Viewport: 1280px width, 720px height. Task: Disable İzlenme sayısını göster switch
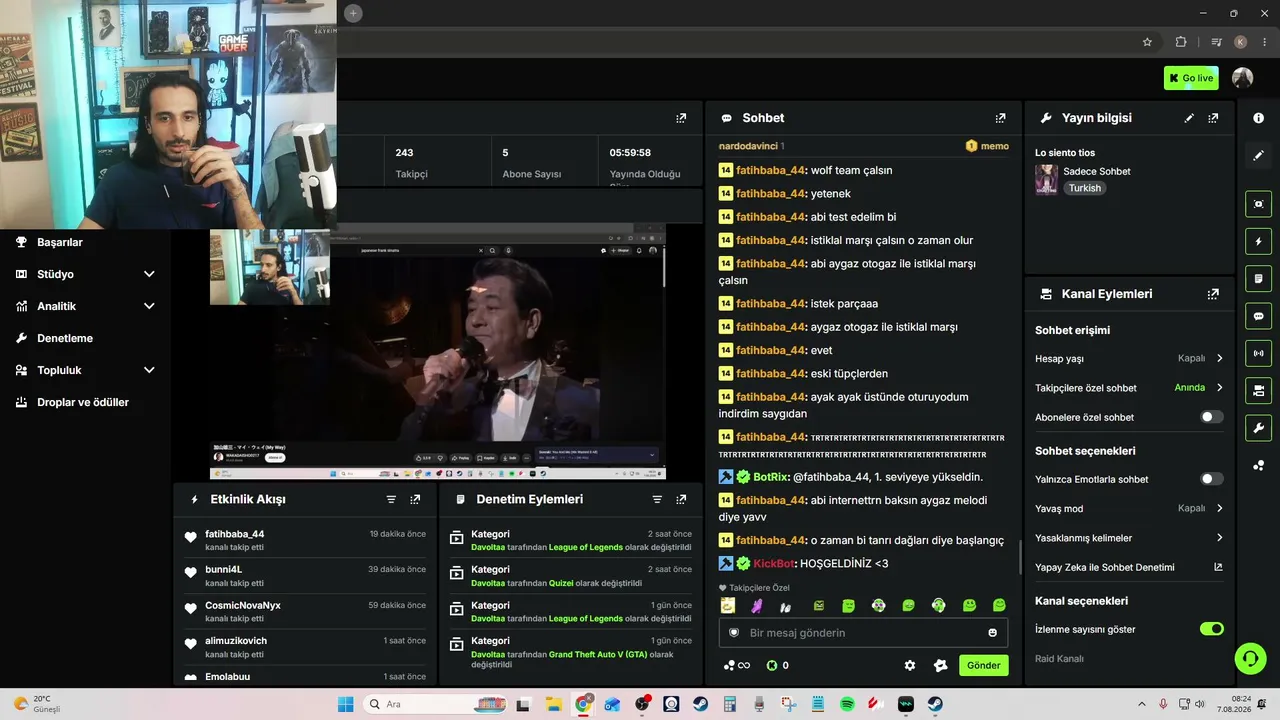tap(1211, 629)
